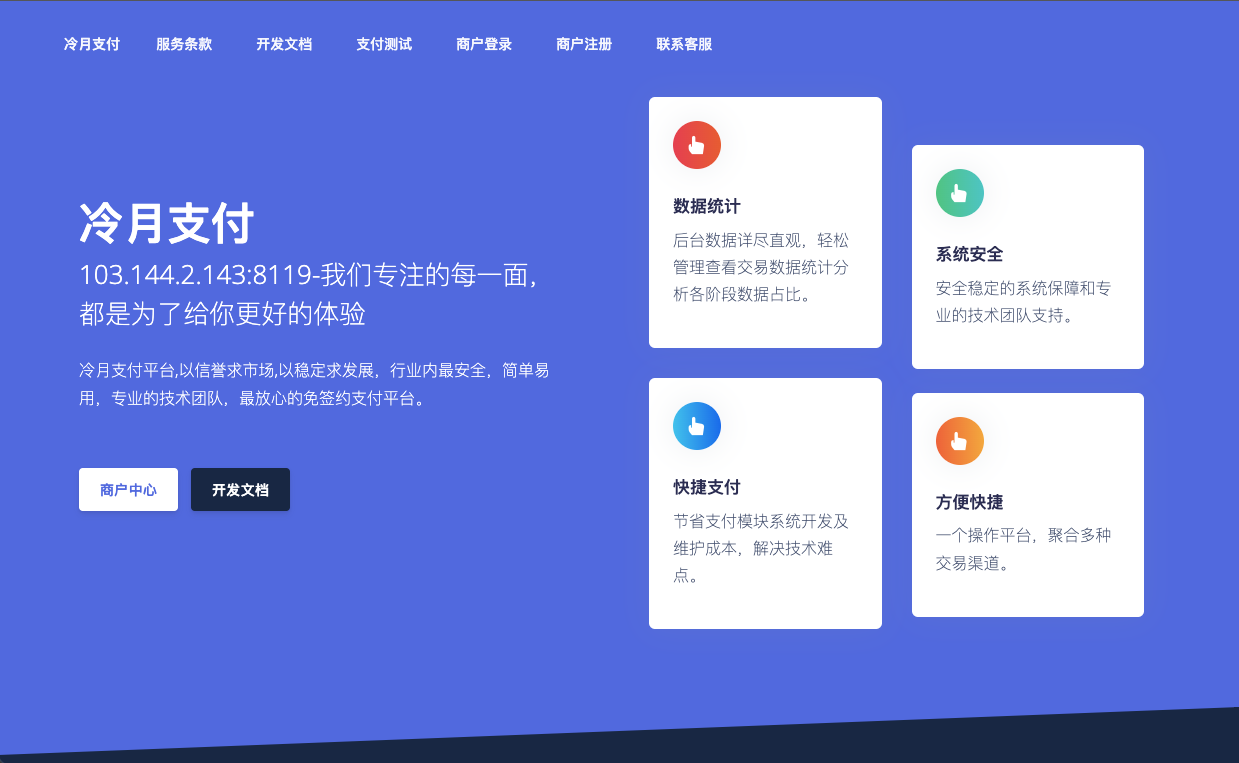1239x763 pixels.
Task: Open the 服务条款 menu item
Action: [184, 44]
